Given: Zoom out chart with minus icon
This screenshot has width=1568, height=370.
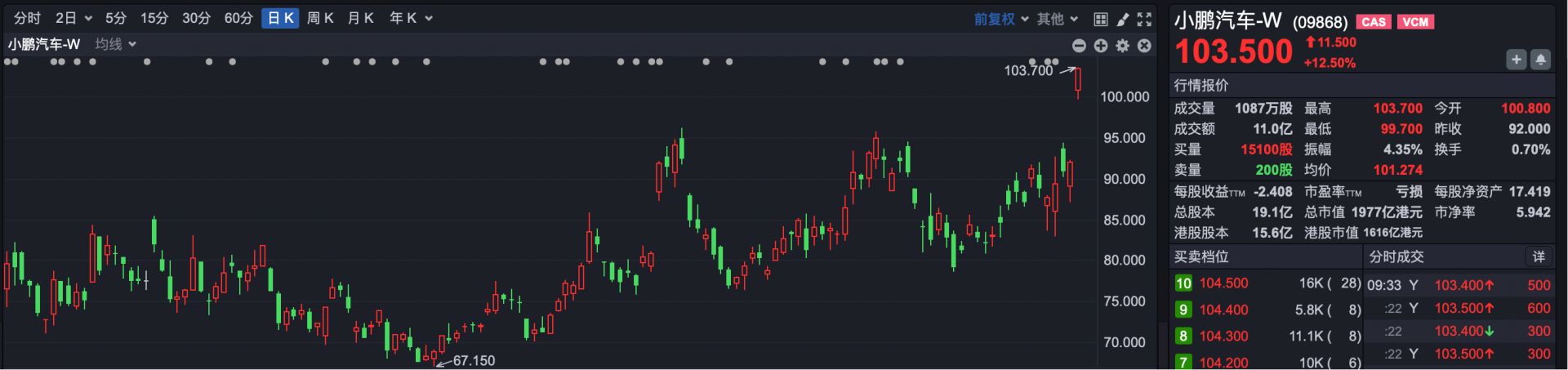Looking at the screenshot, I should 1079,46.
